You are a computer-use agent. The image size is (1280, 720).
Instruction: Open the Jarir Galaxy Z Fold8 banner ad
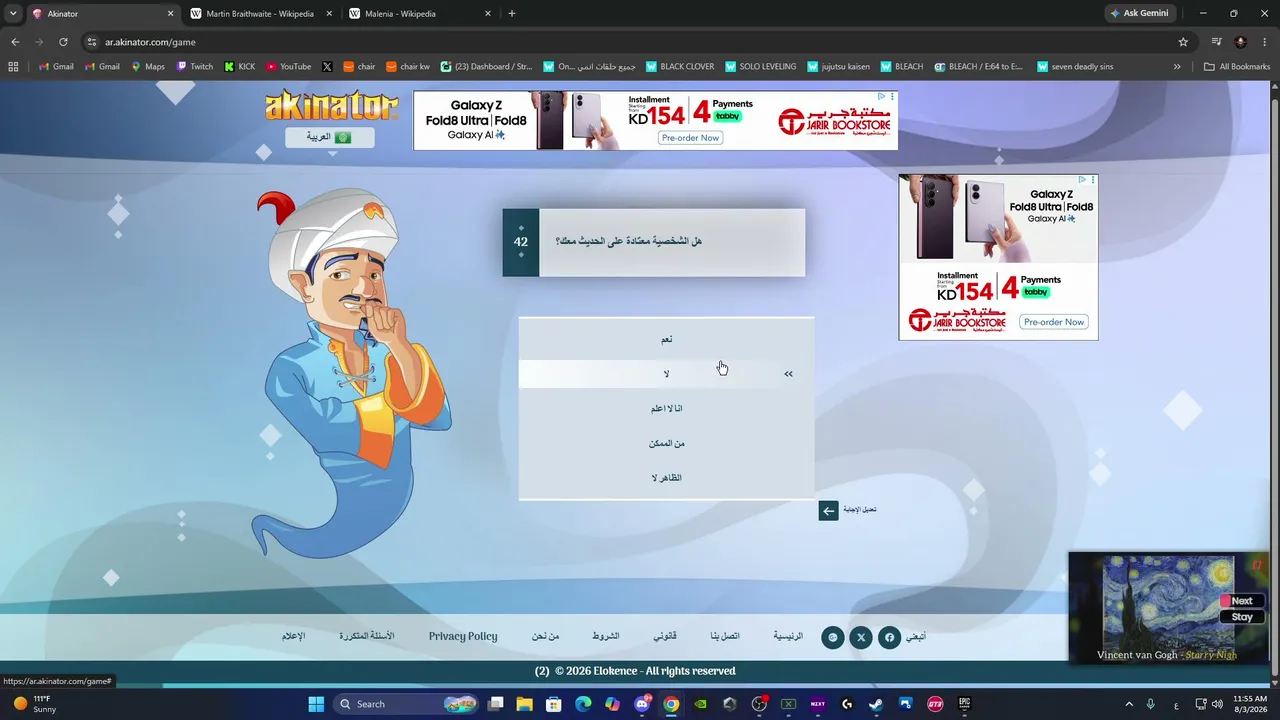655,120
